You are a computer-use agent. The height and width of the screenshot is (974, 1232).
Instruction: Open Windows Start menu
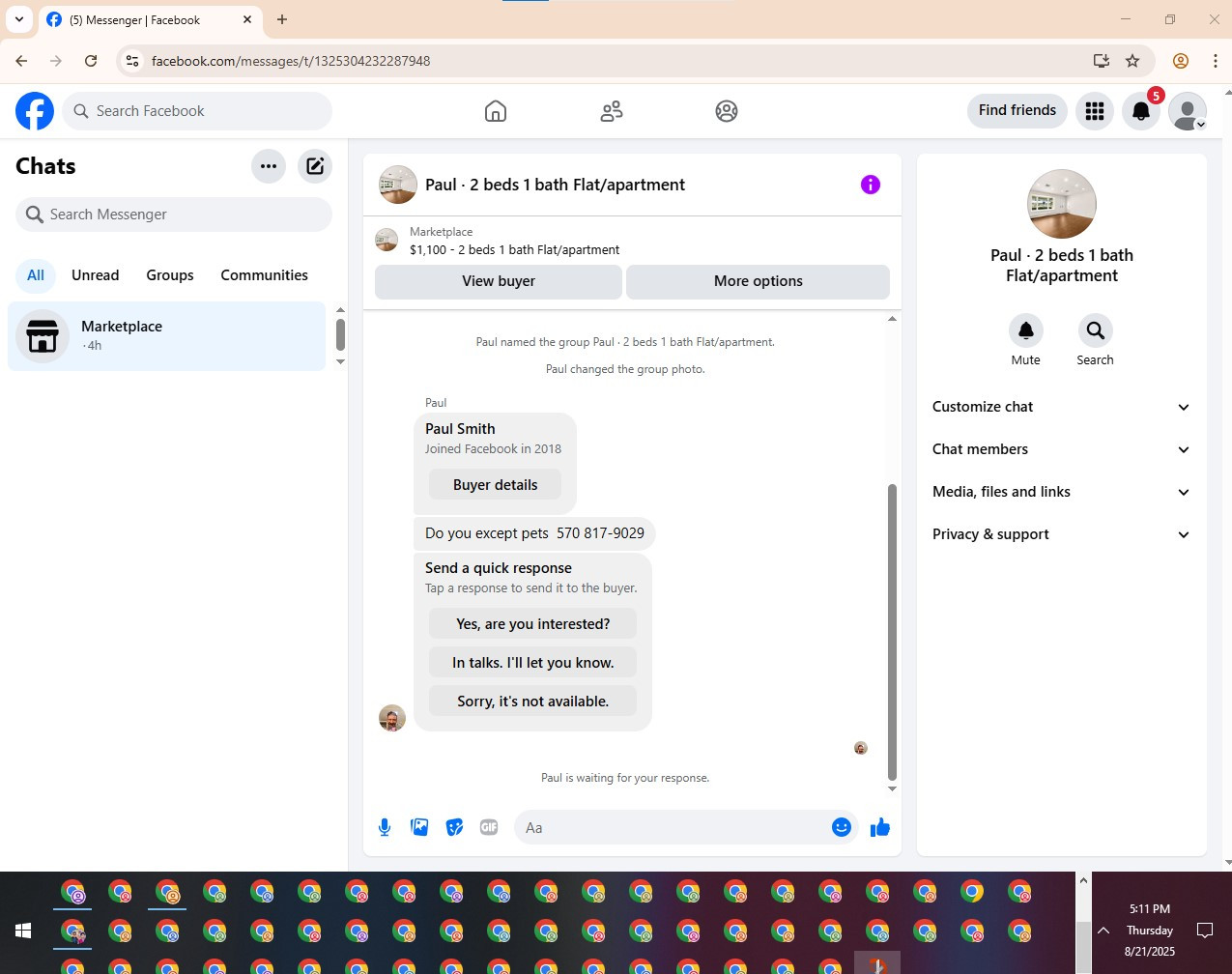tap(23, 931)
